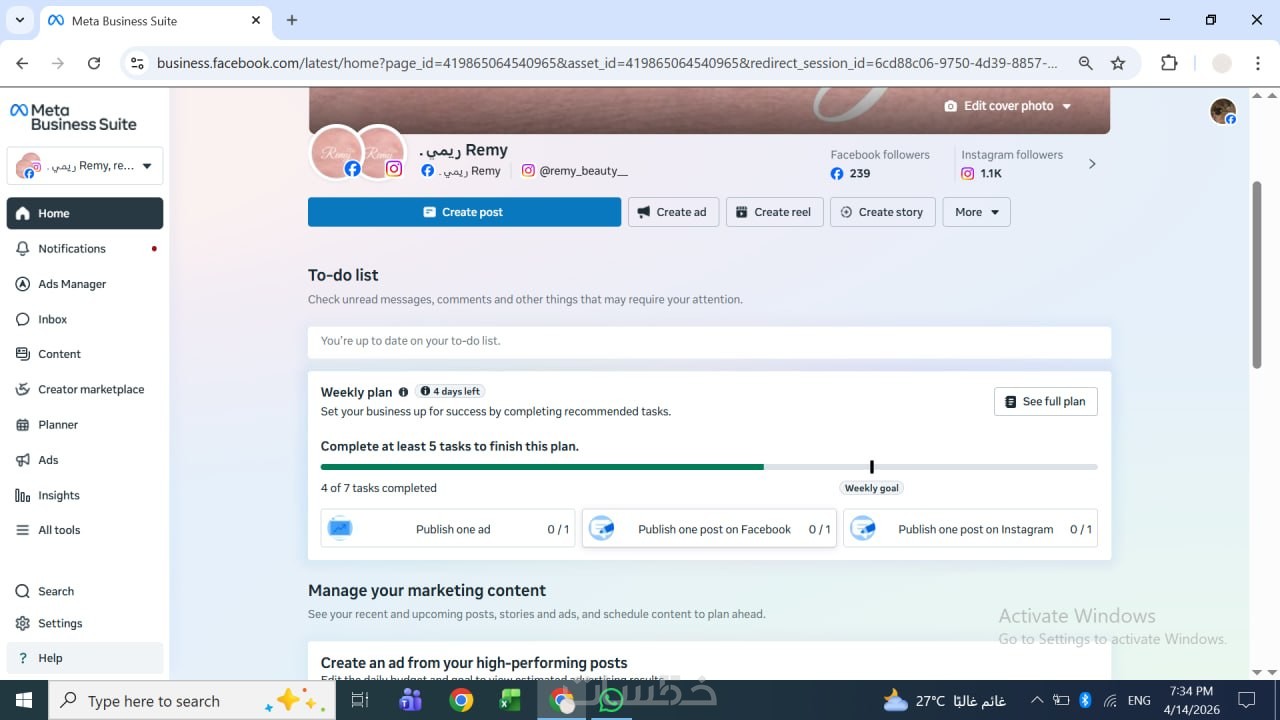Open Insights chart in sidebar
The height and width of the screenshot is (720, 1280).
pos(85,495)
